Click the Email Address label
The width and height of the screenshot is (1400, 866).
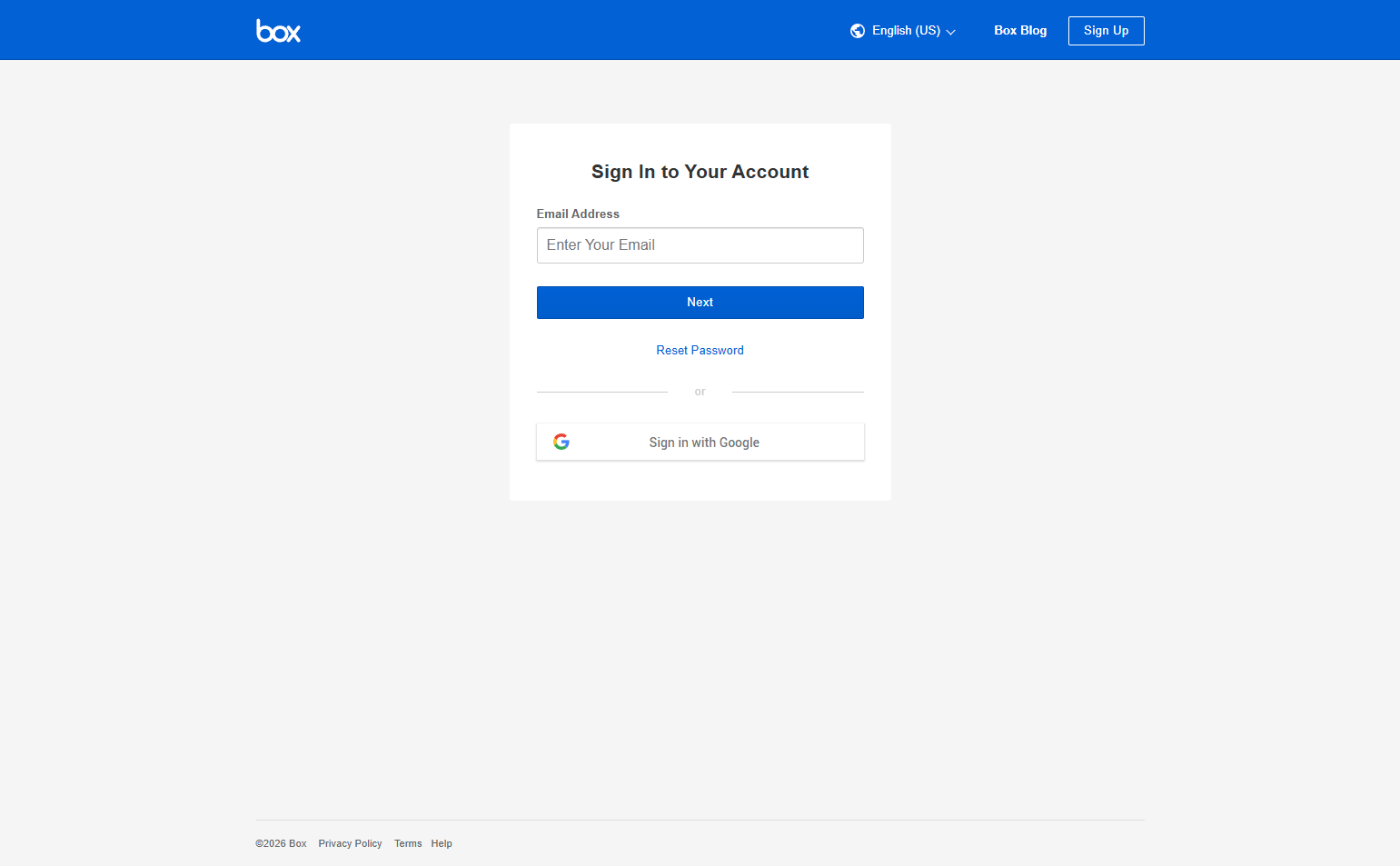point(578,214)
